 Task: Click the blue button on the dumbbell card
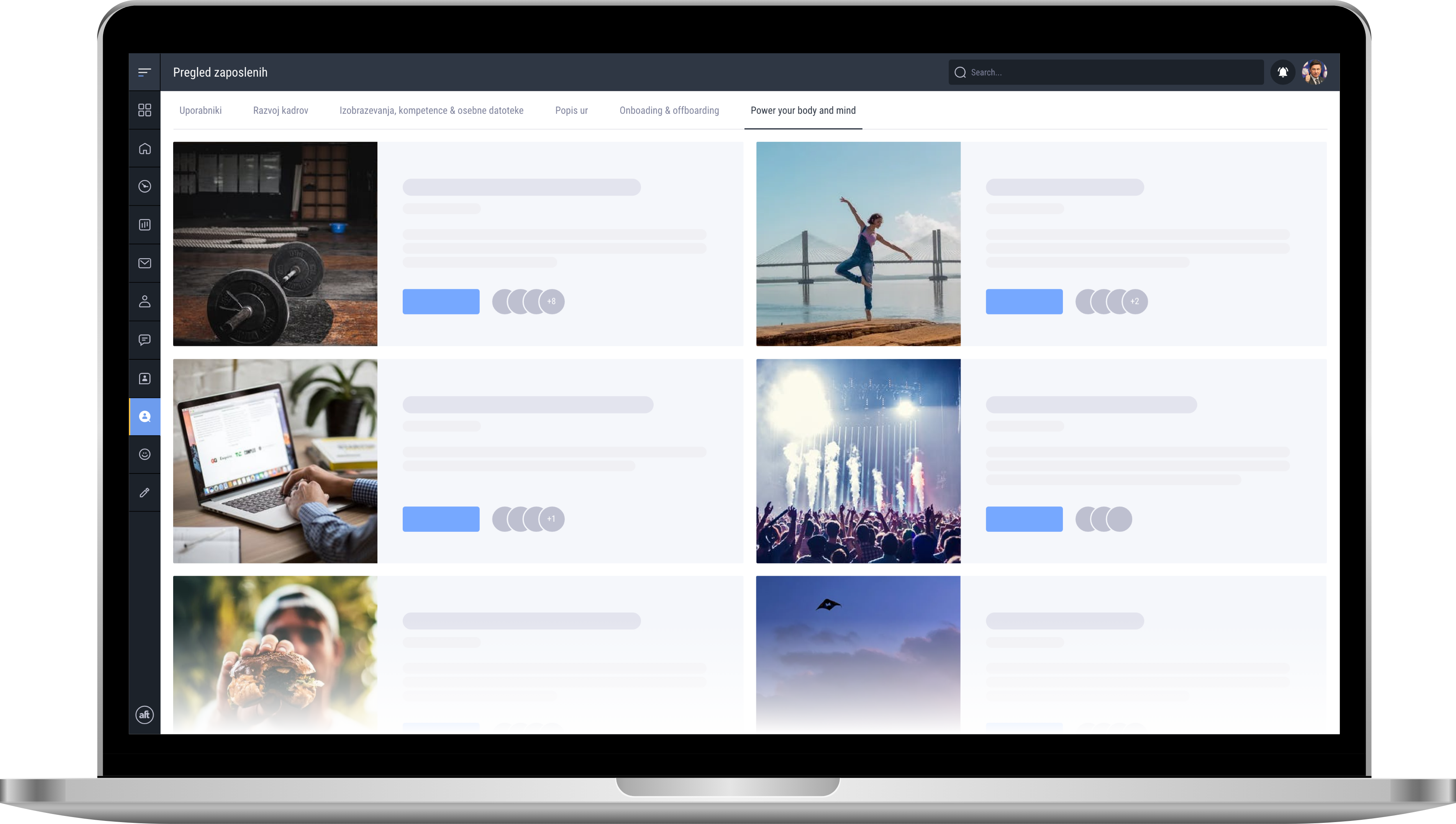pos(441,301)
